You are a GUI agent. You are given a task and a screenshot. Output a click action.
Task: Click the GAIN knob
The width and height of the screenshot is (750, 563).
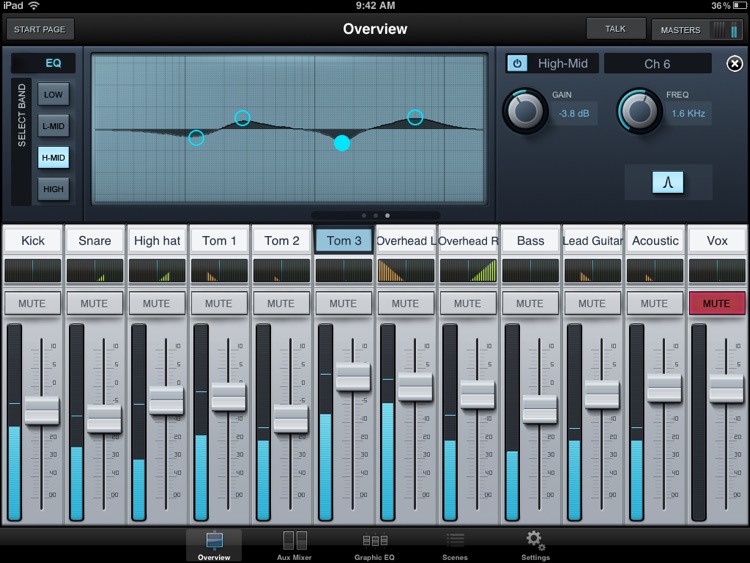[525, 111]
